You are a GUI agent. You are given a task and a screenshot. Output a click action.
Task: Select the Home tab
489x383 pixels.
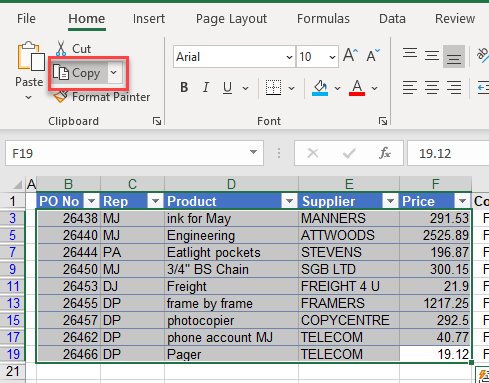tap(87, 19)
